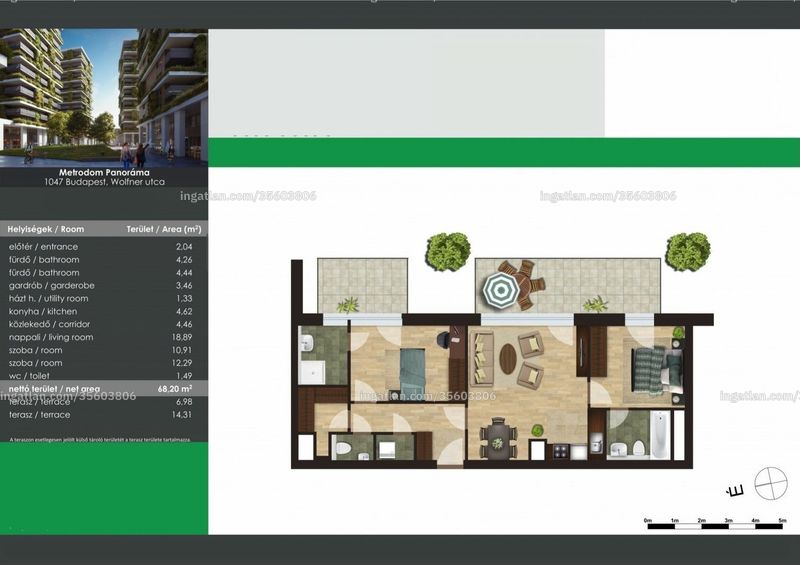Select the konyha / kitchen row

click(101, 311)
